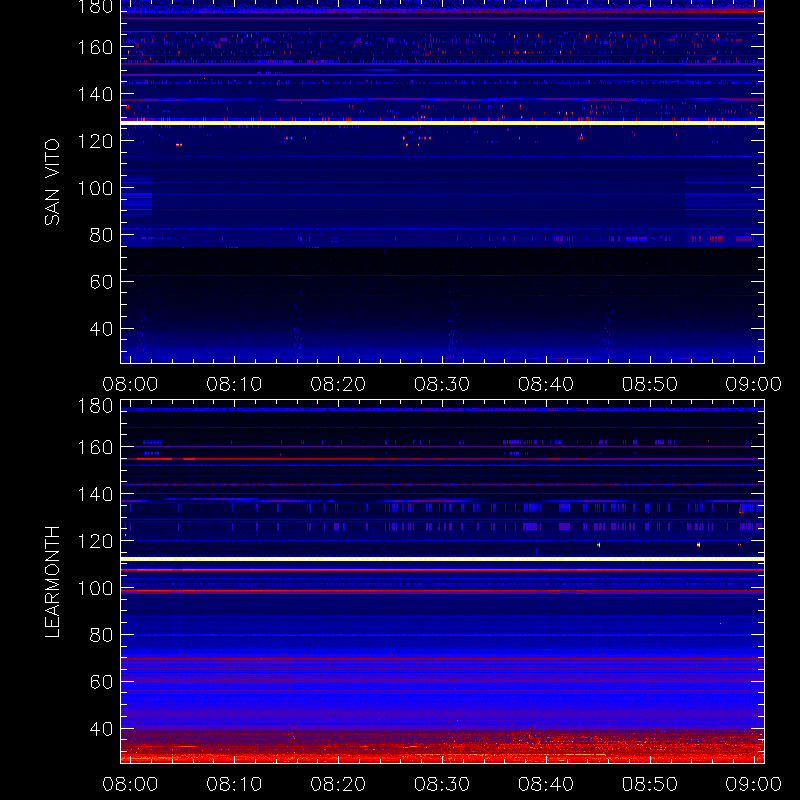Click the 08:20 time label under LEARMONTH plot
Viewport: 800px width, 800px height.
click(338, 784)
